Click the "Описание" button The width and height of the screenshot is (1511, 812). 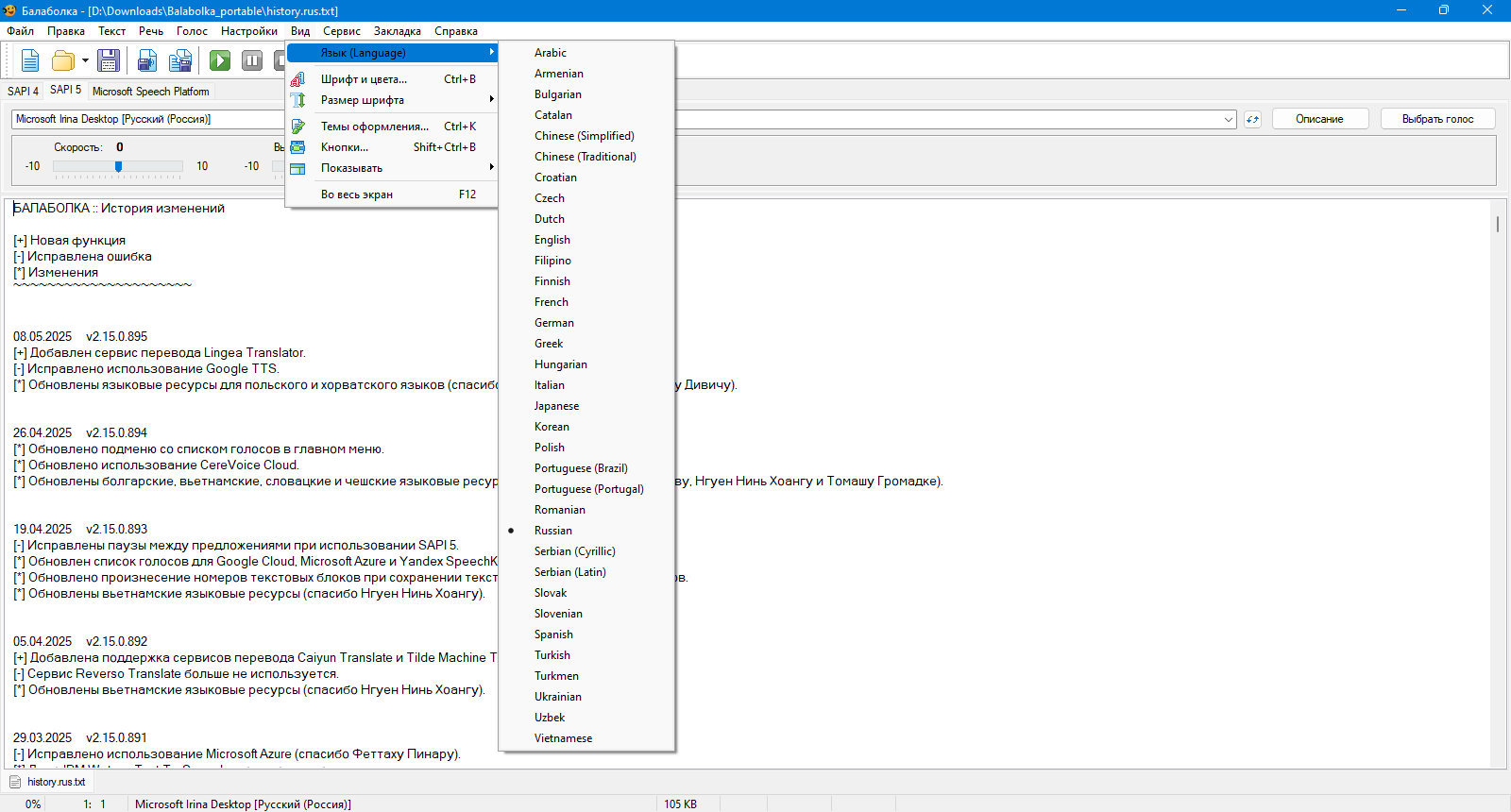1319,119
